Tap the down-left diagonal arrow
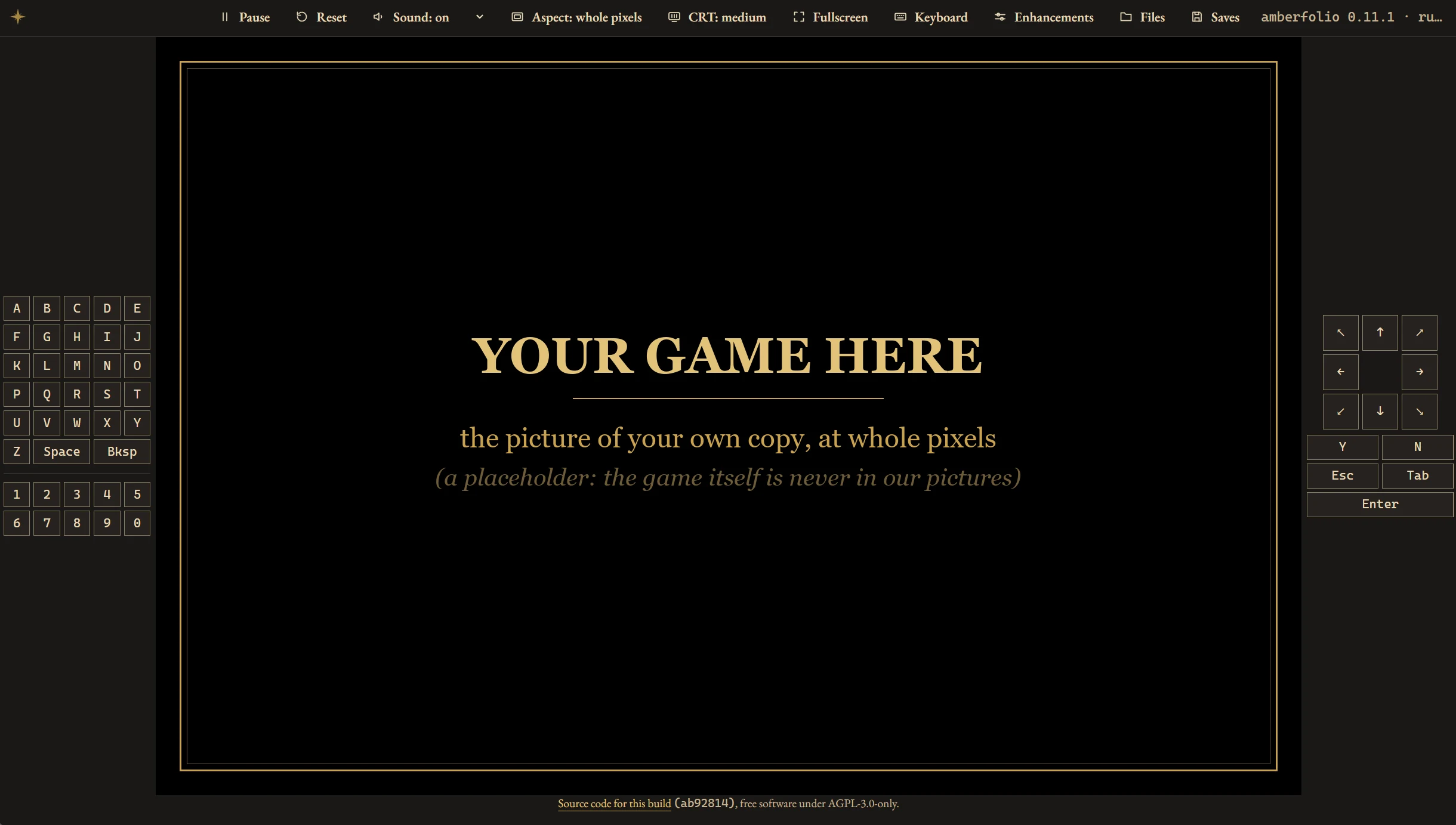This screenshot has width=1456, height=825. tap(1340, 411)
